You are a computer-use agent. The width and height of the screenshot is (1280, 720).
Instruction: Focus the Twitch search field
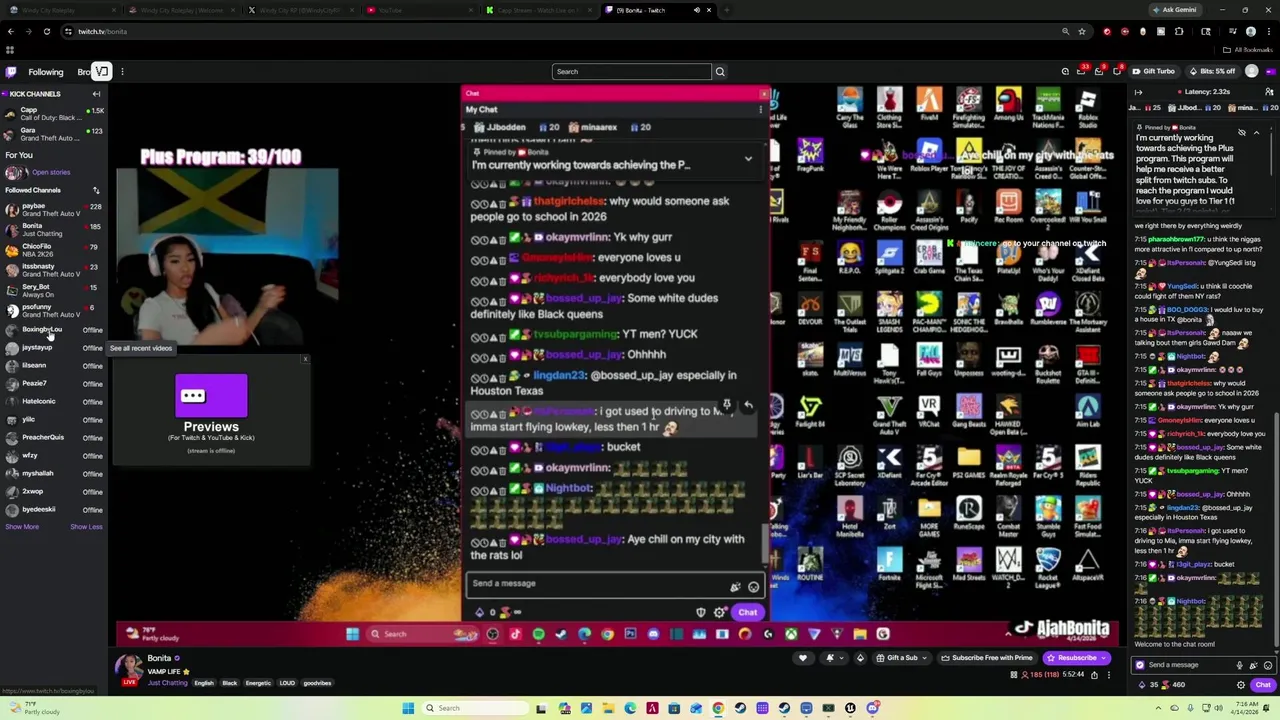click(631, 72)
